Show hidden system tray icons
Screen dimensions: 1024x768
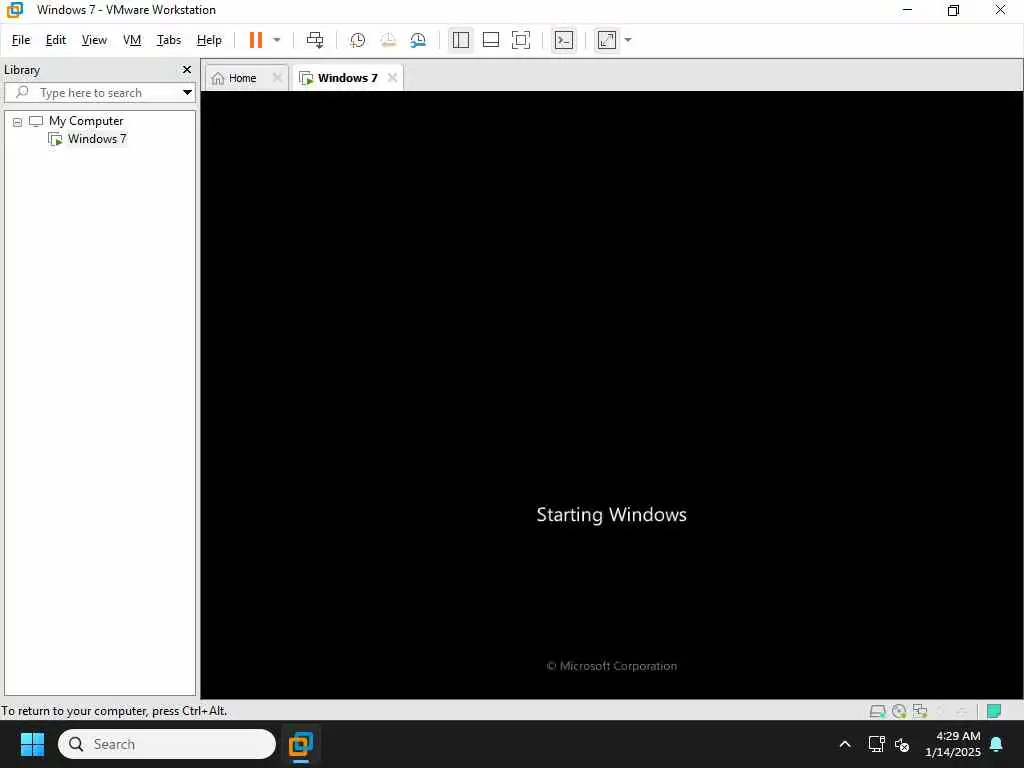(844, 744)
